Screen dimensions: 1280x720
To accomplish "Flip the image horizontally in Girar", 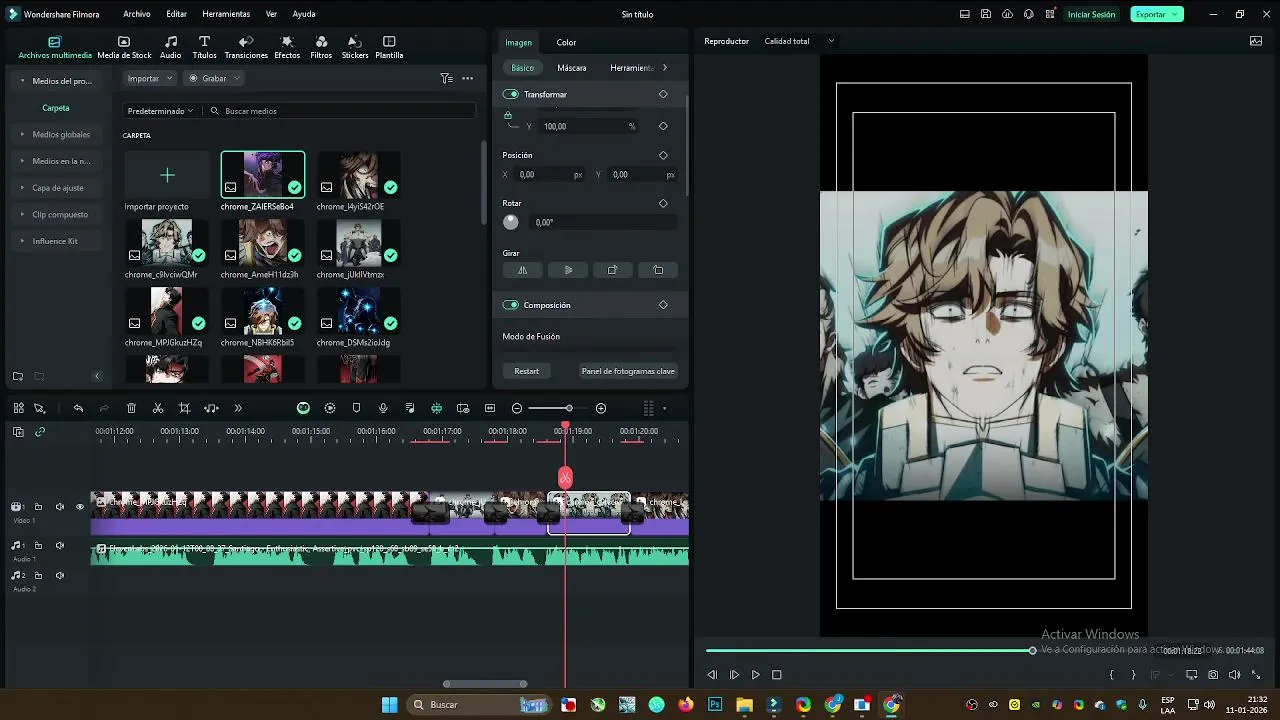I will click(522, 270).
